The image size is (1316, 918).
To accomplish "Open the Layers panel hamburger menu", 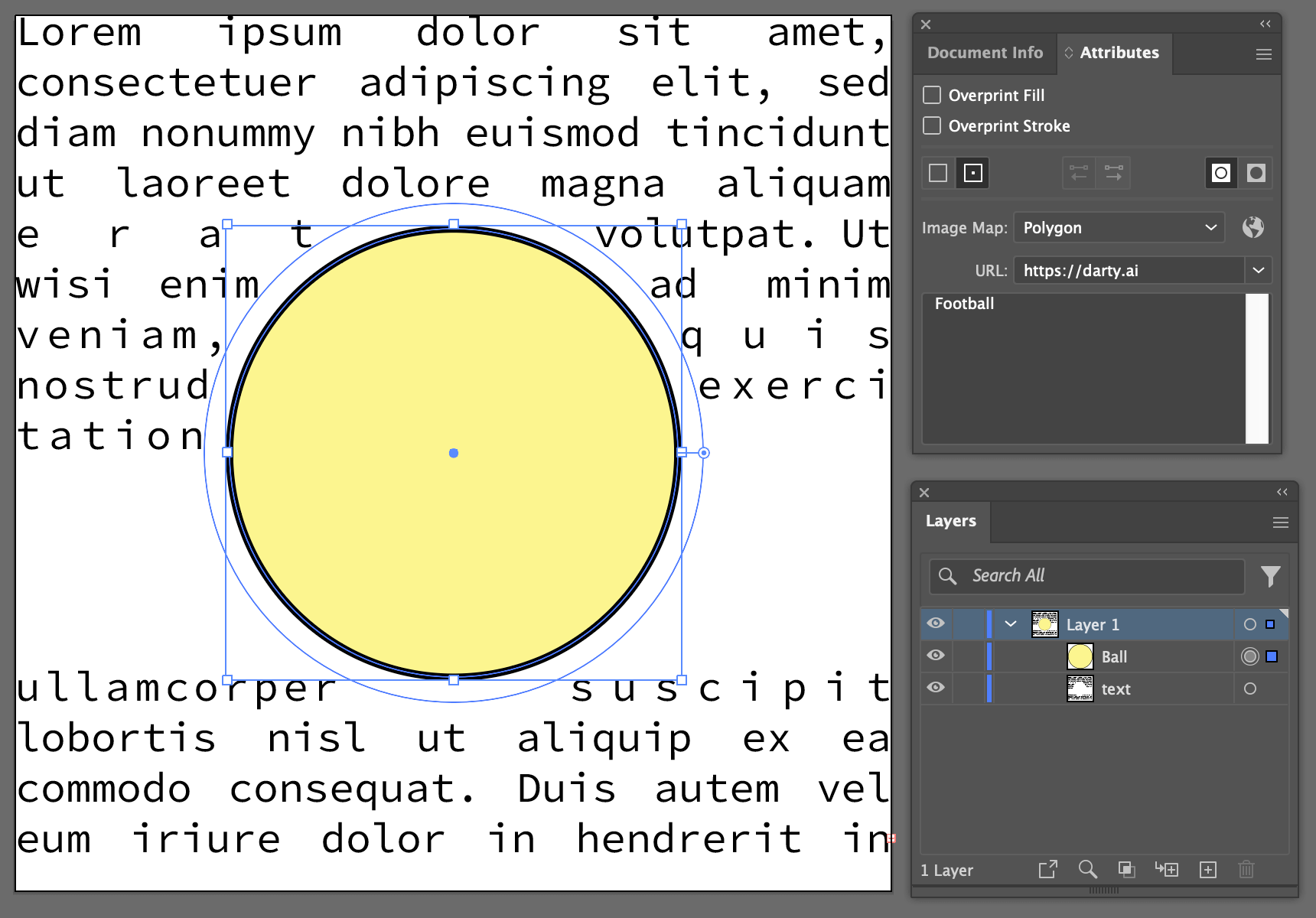I will tap(1280, 522).
